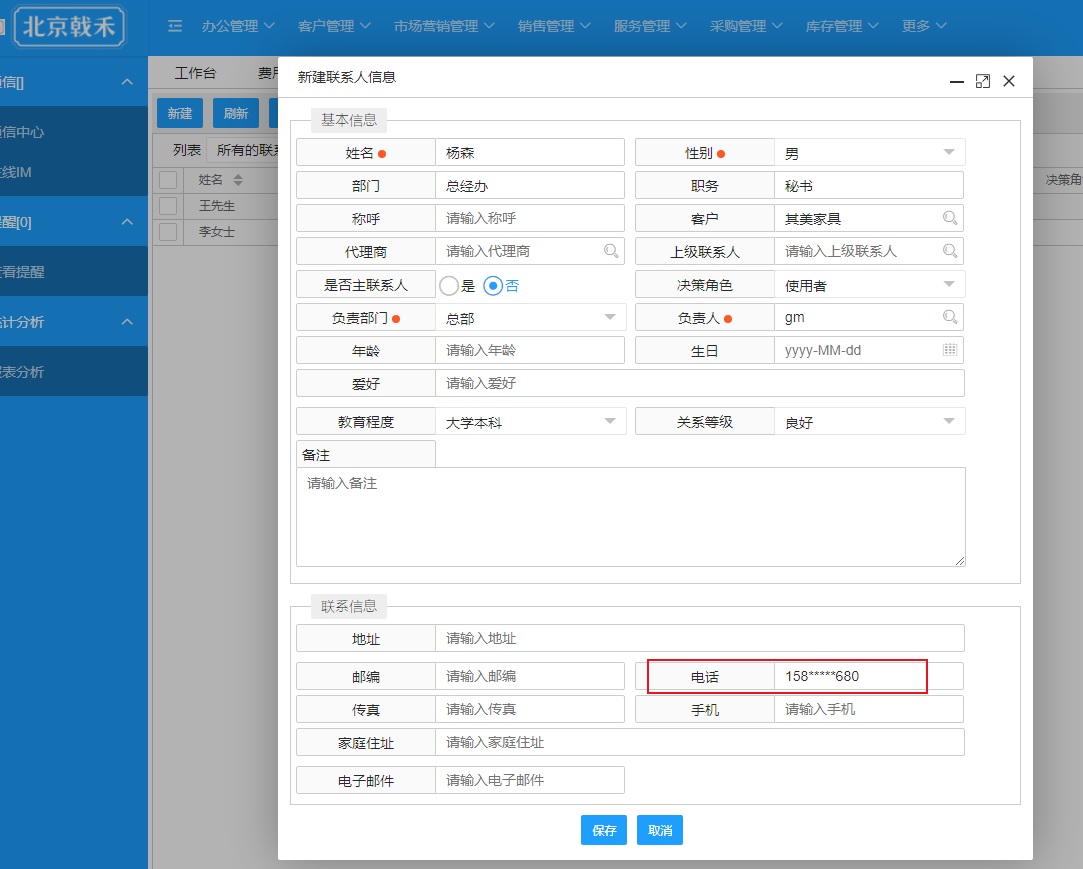Minimize the 新建联系人信息 dialog
The width and height of the screenshot is (1083, 869).
(x=957, y=82)
